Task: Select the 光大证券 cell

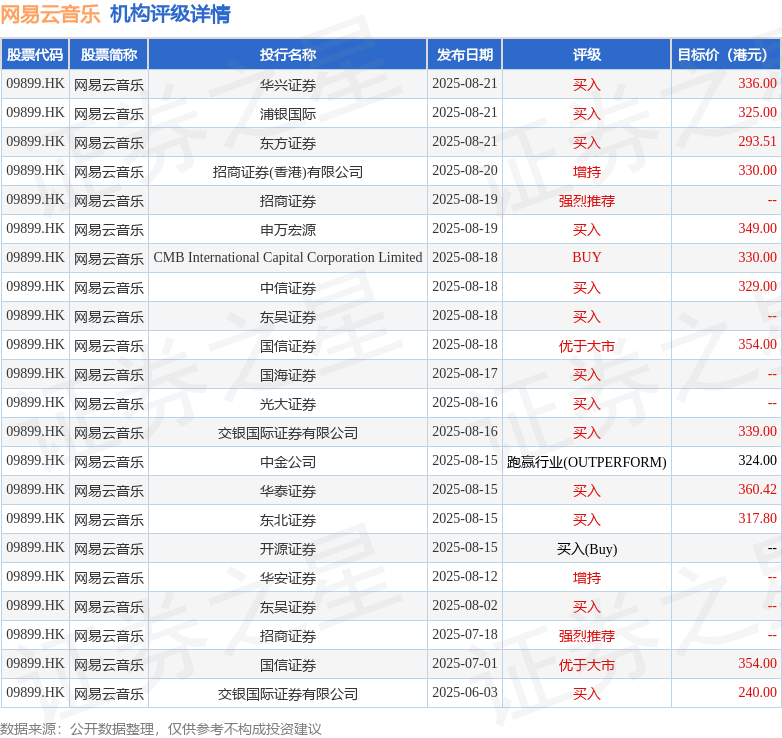Action: click(288, 403)
